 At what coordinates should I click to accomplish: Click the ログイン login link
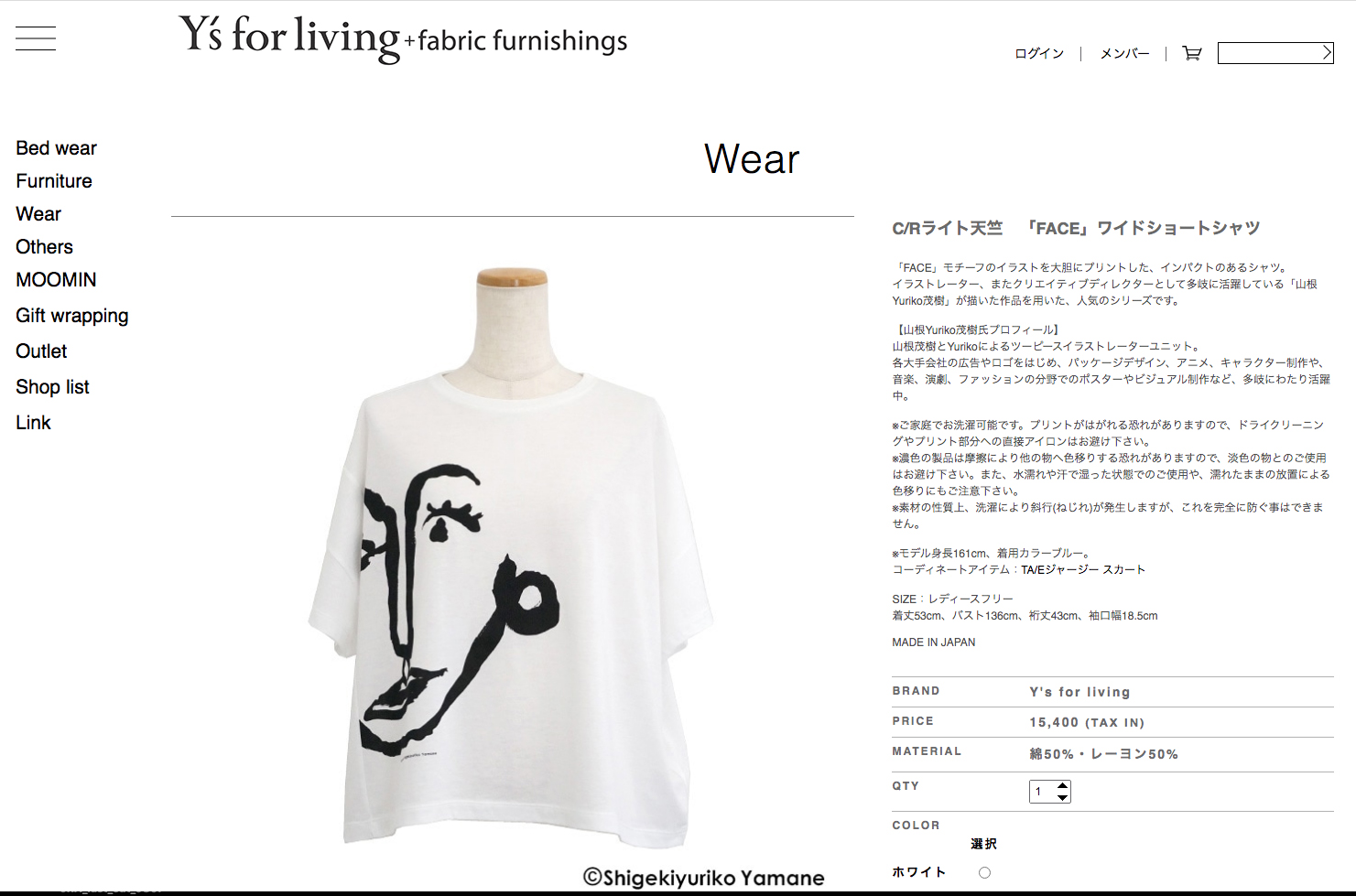1039,54
